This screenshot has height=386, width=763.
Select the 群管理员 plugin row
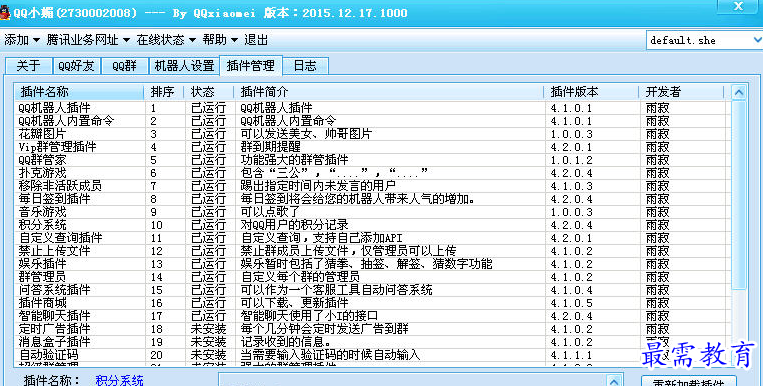coord(372,277)
